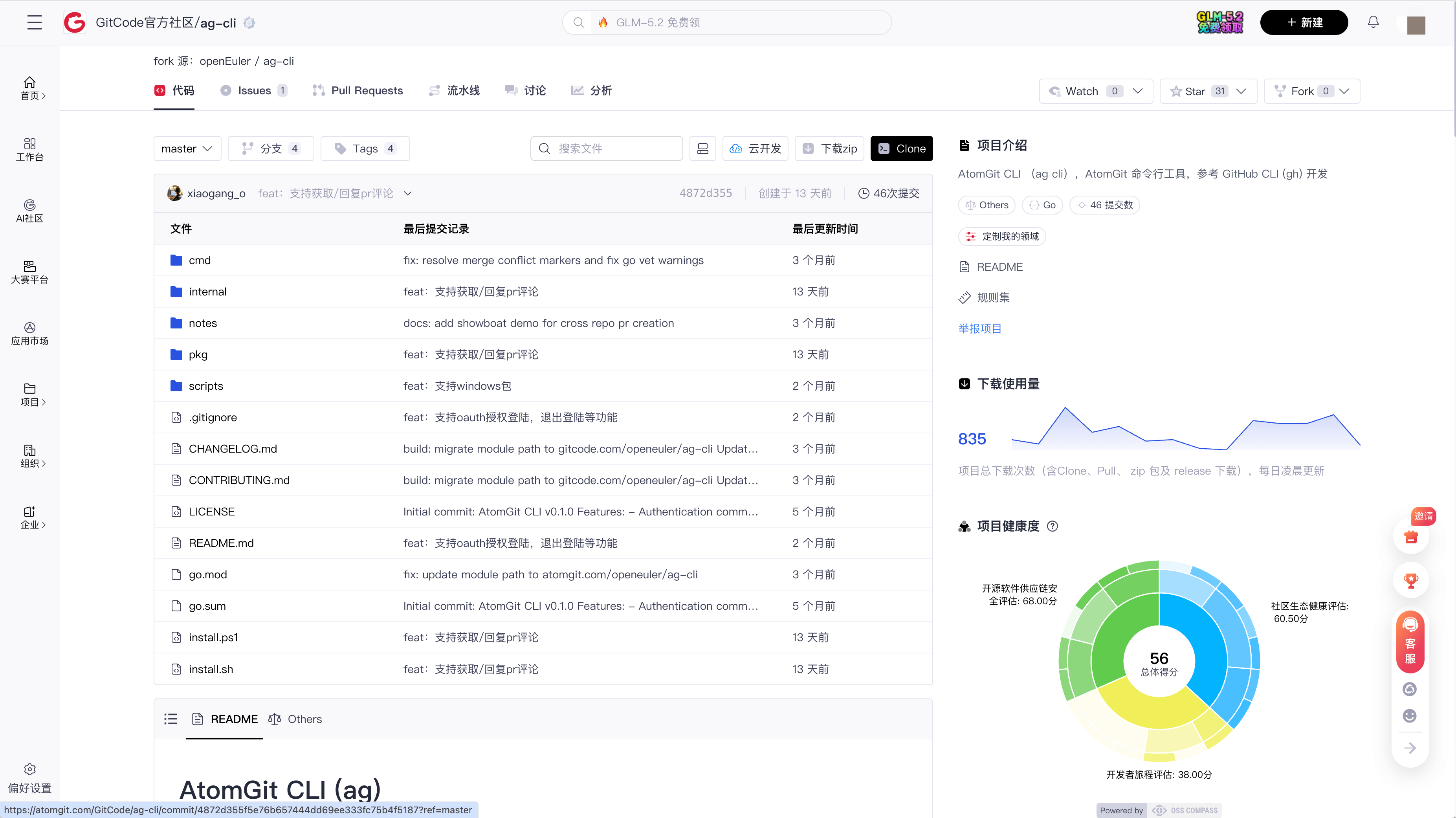The height and width of the screenshot is (818, 1456).
Task: Click the 举报项目 link
Action: tap(979, 328)
